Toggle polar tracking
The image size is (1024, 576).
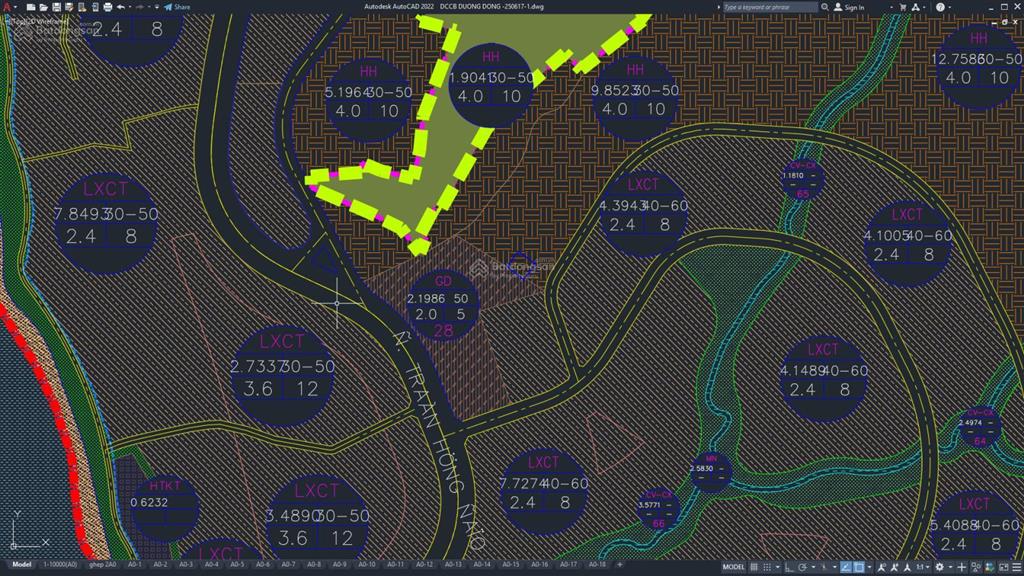tap(802, 568)
